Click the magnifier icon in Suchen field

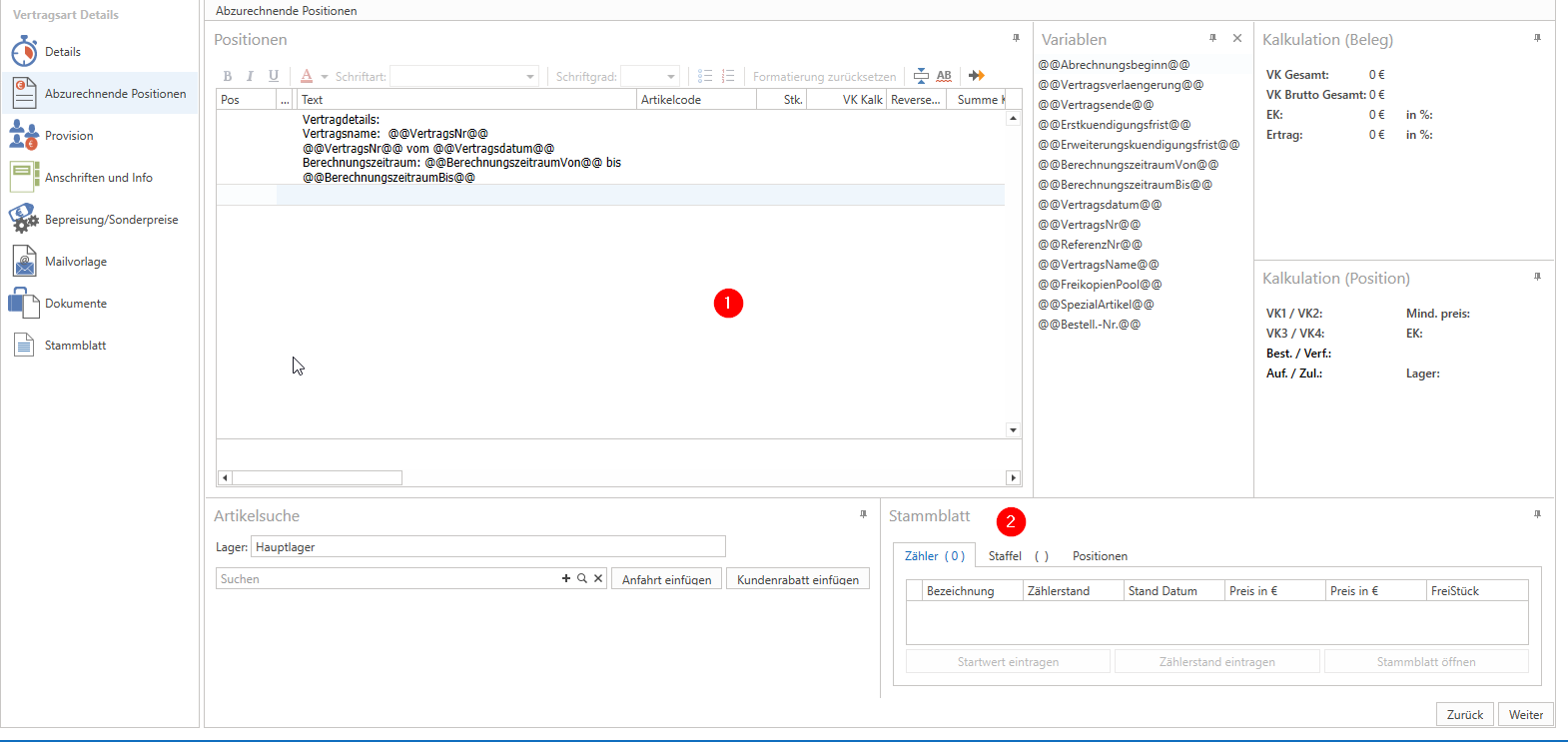[x=582, y=578]
